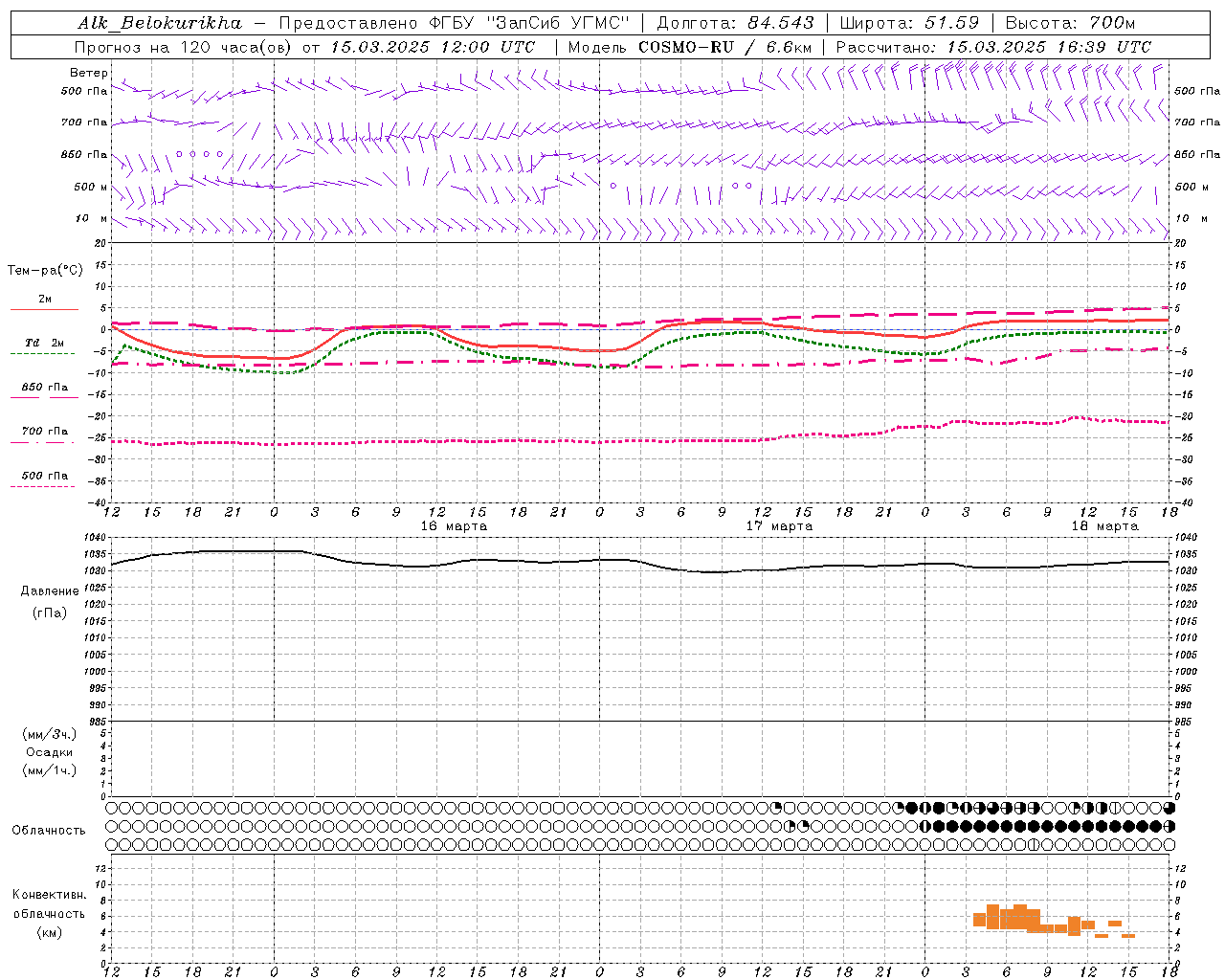Click the 16 марта date label
Image resolution: width=1225 pixels, height=980 pixels.
[x=454, y=526]
